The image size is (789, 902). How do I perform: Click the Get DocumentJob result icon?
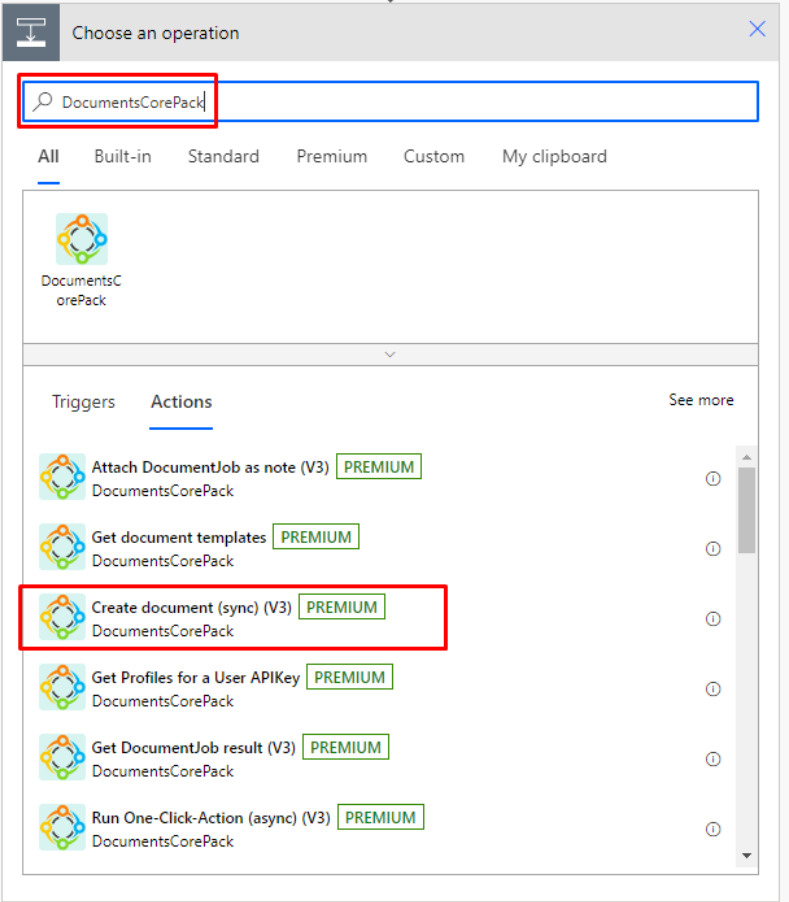(x=62, y=758)
